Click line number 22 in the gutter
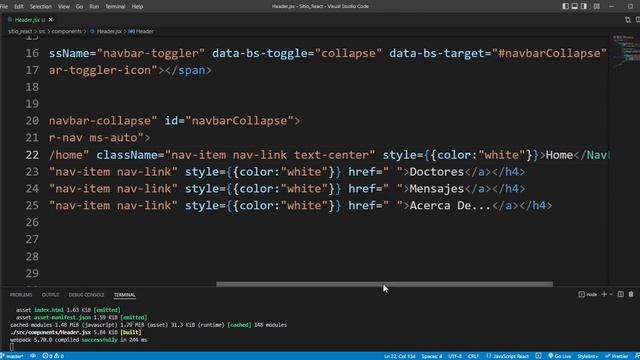 tap(32, 155)
